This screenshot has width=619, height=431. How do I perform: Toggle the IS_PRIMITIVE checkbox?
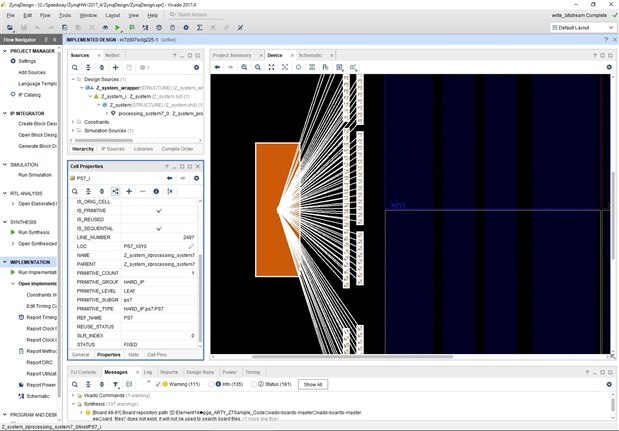tap(158, 211)
